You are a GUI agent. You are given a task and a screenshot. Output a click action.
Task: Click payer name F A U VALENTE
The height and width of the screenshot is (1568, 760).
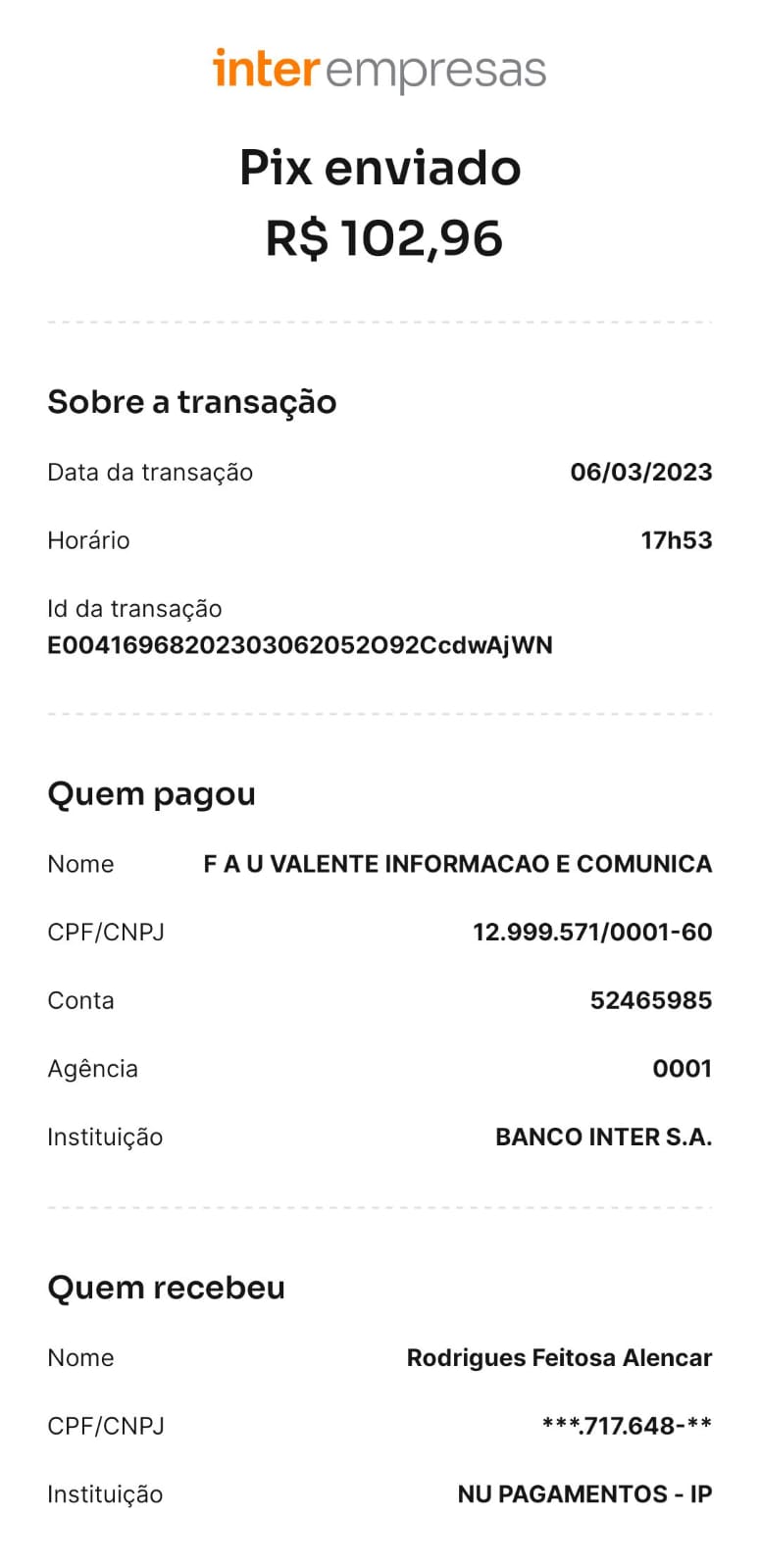coord(458,864)
